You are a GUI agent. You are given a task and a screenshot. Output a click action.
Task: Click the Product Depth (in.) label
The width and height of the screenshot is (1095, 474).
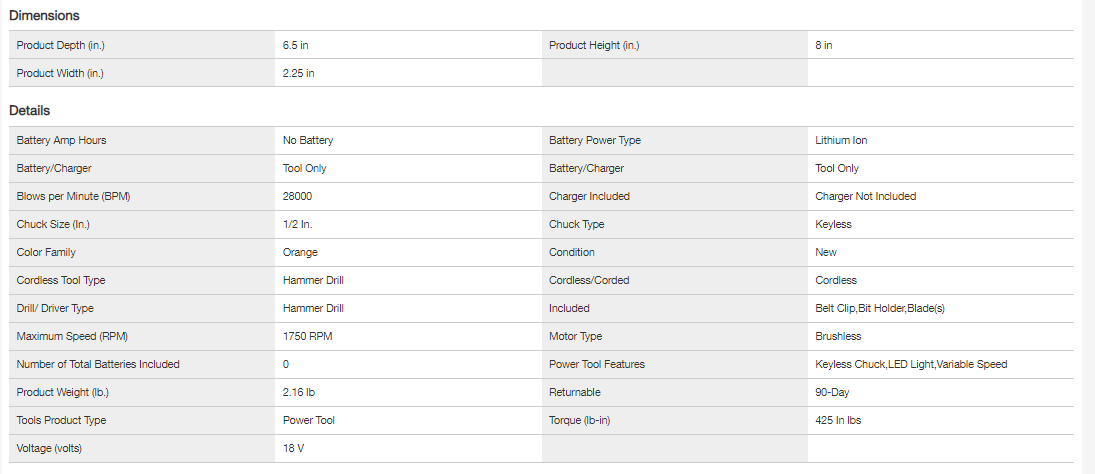point(60,45)
